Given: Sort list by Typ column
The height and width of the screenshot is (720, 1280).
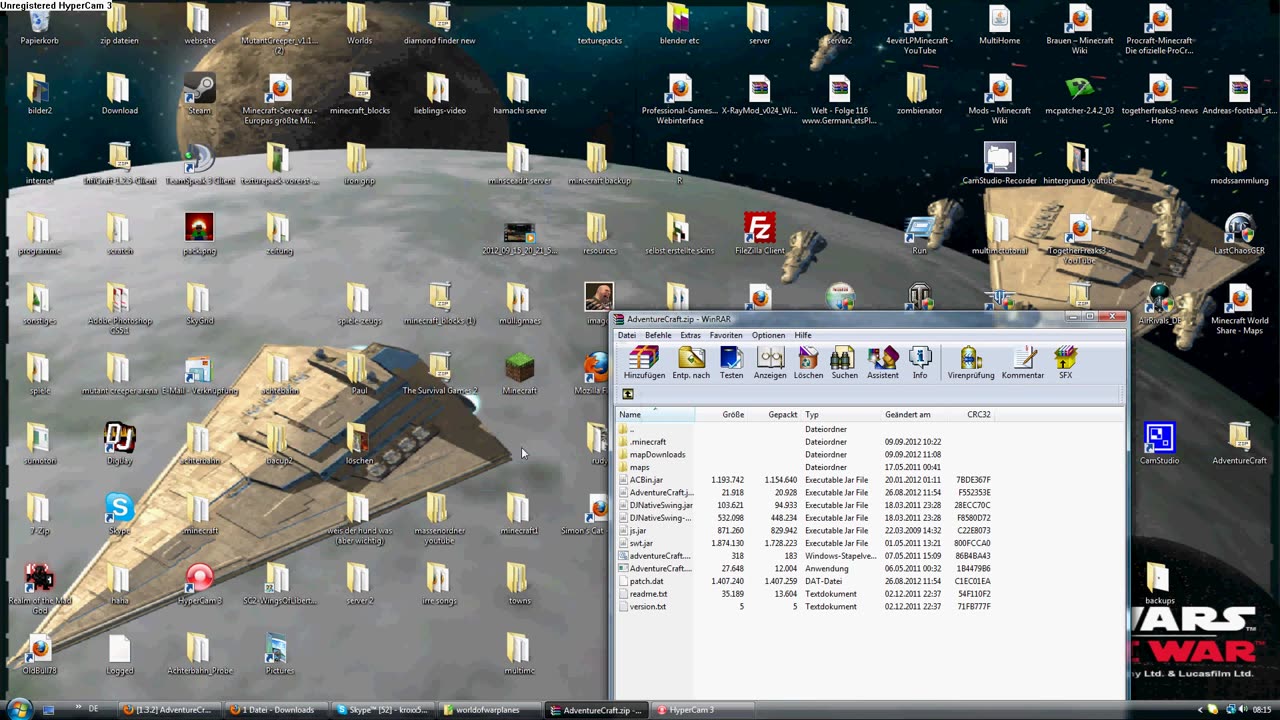Looking at the screenshot, I should (841, 414).
